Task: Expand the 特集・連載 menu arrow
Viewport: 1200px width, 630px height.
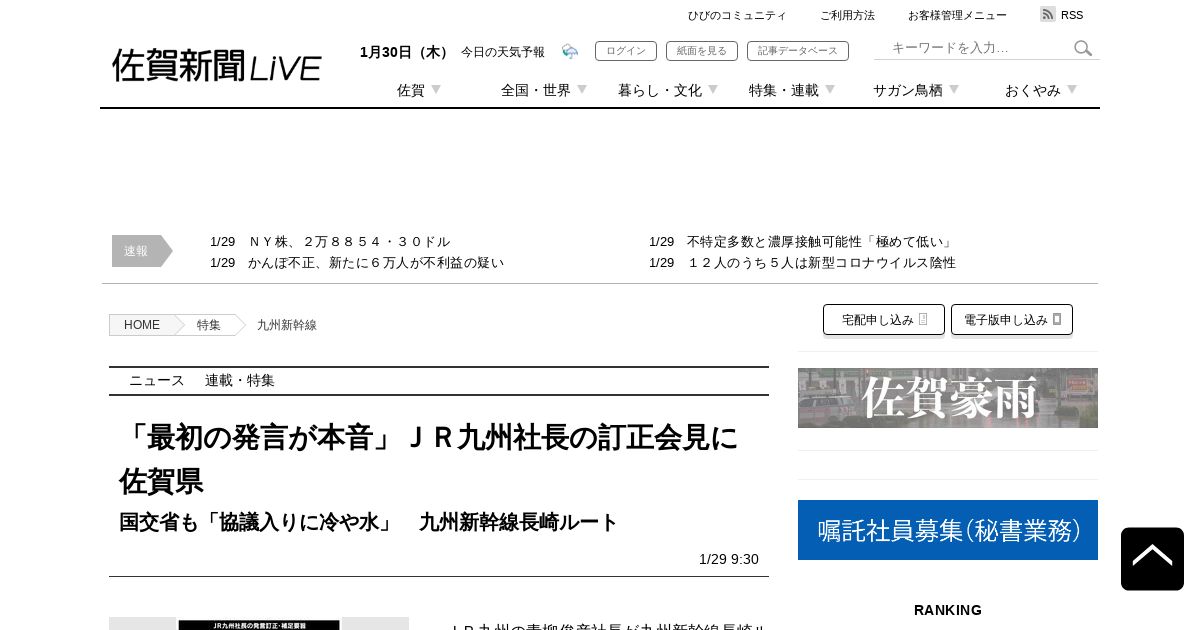Action: 830,90
